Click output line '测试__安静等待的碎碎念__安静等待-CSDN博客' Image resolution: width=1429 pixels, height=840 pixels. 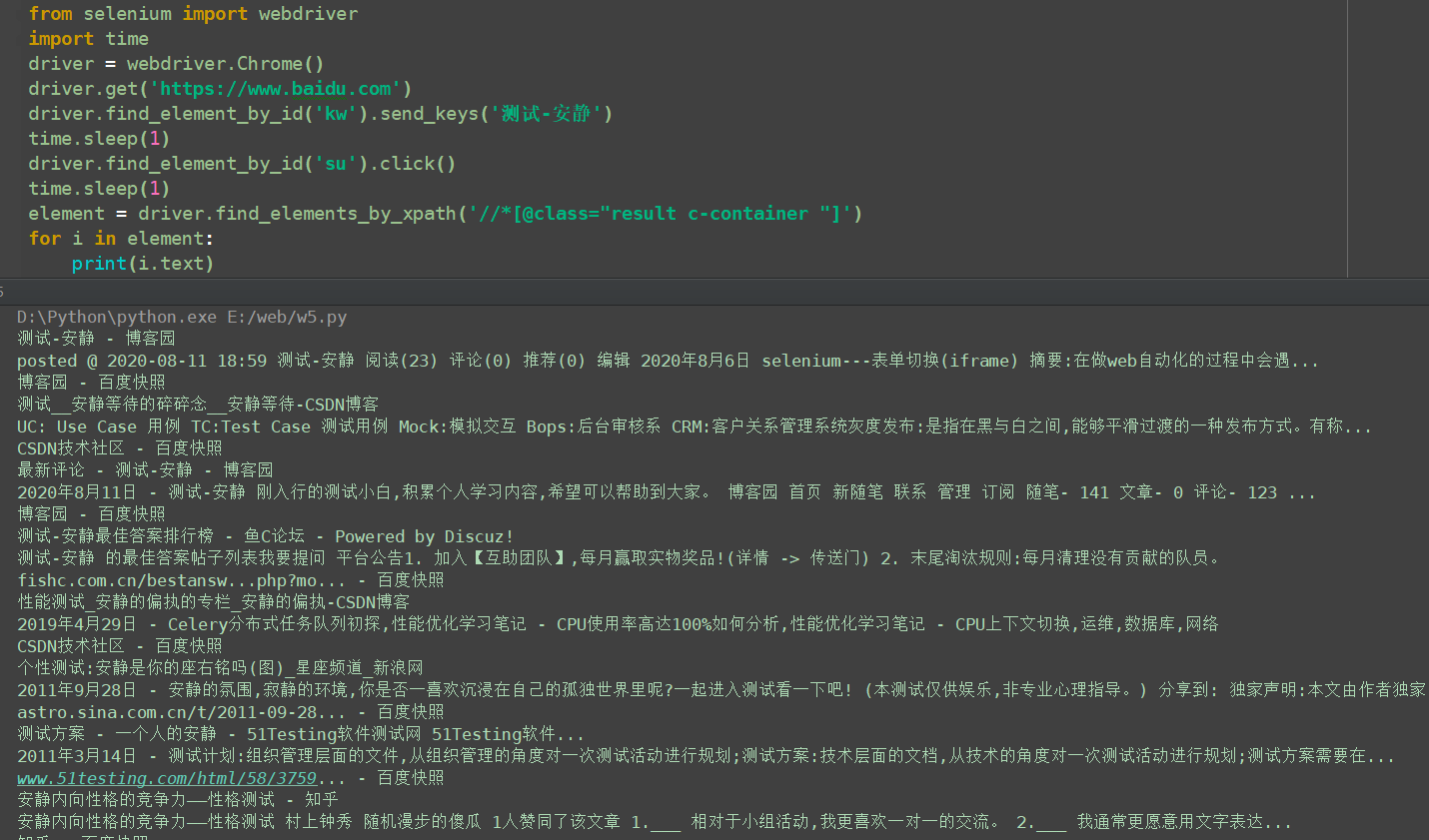click(x=198, y=405)
